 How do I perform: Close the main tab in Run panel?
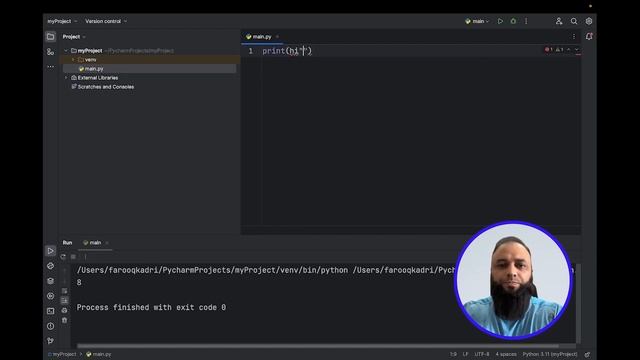107,243
